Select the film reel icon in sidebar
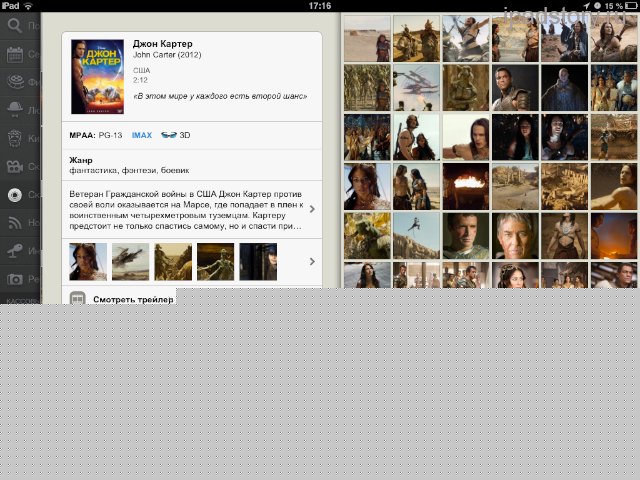 click(x=16, y=82)
